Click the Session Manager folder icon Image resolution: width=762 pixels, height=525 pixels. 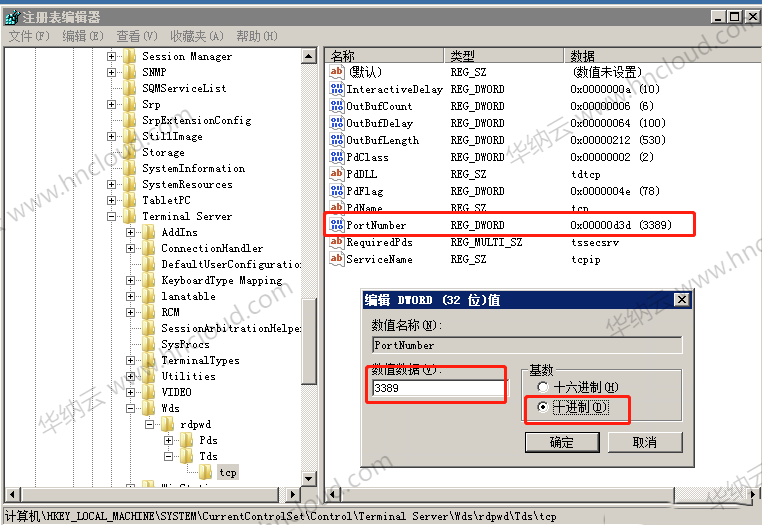tap(130, 56)
